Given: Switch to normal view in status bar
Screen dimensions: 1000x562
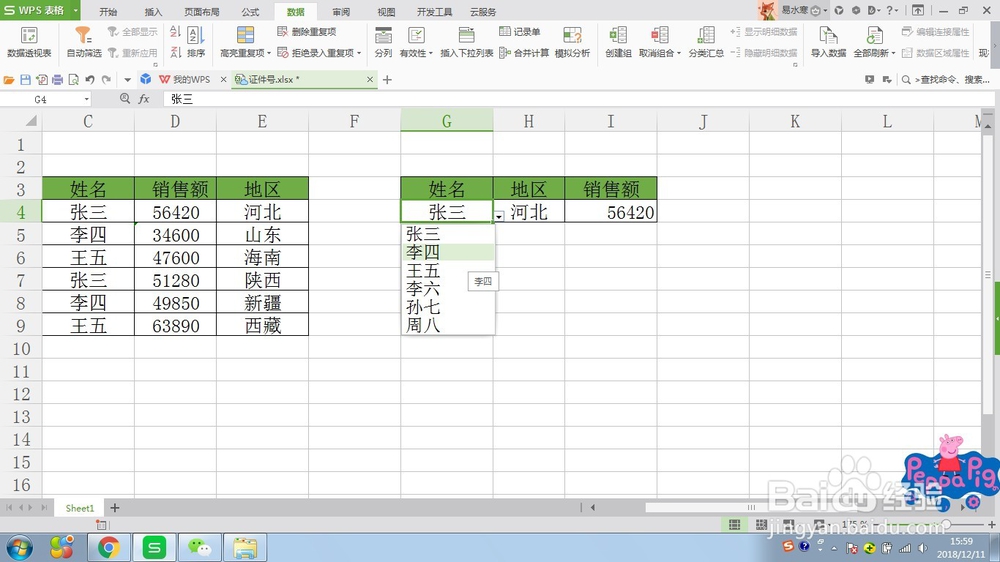Looking at the screenshot, I should pos(735,524).
